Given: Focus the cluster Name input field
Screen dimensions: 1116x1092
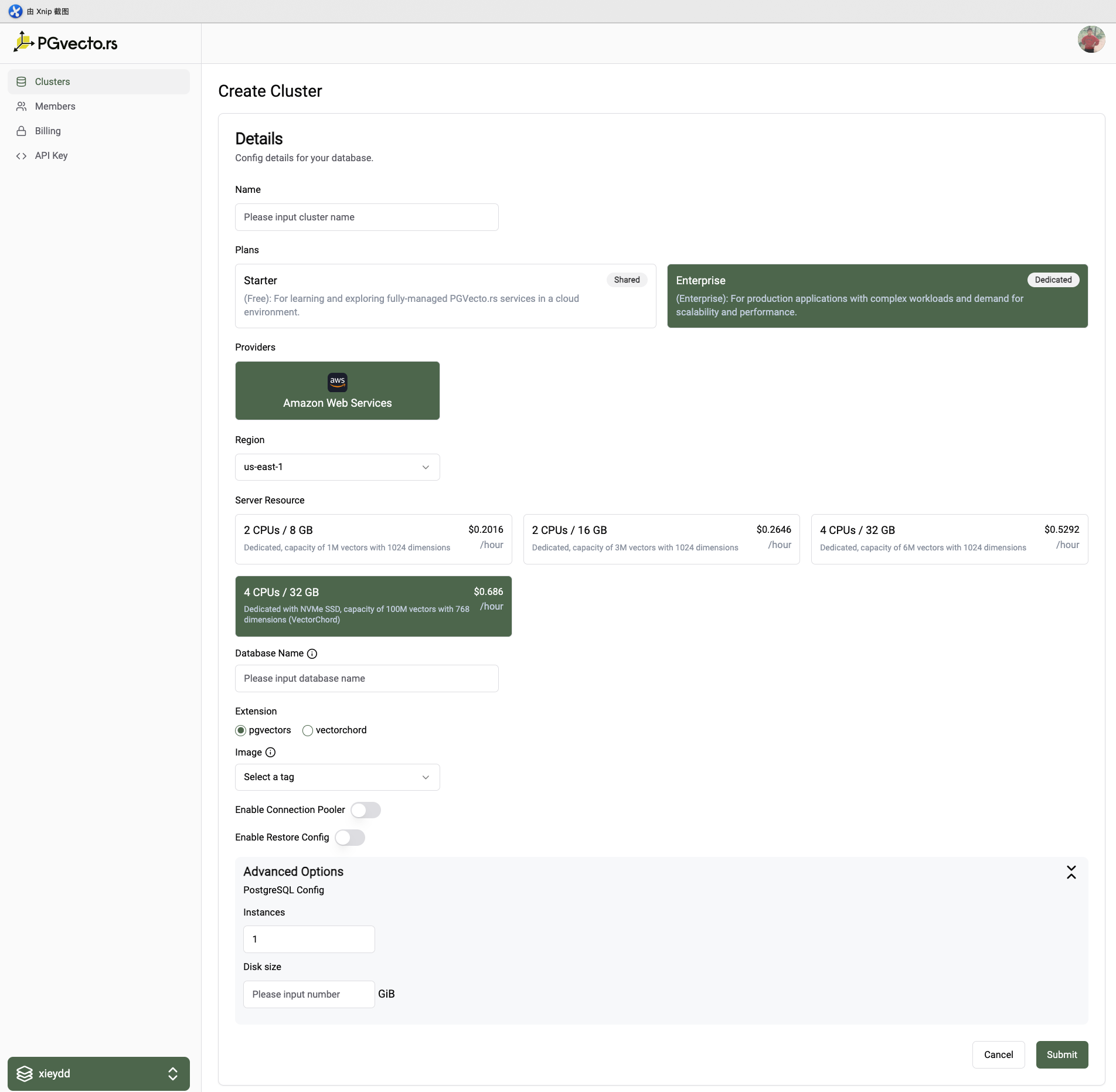Looking at the screenshot, I should (x=367, y=217).
